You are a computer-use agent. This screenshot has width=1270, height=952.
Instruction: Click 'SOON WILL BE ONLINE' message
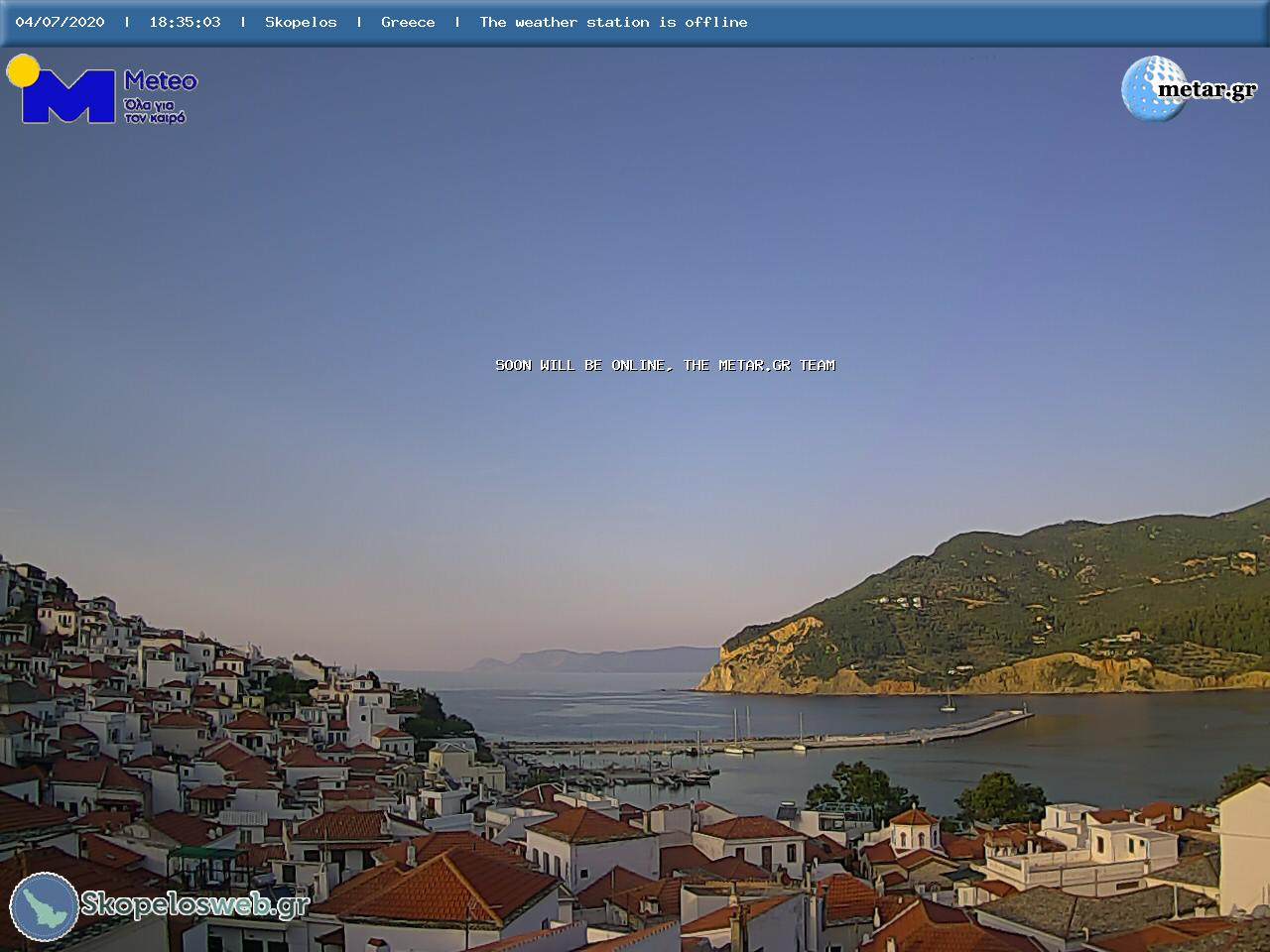point(665,365)
